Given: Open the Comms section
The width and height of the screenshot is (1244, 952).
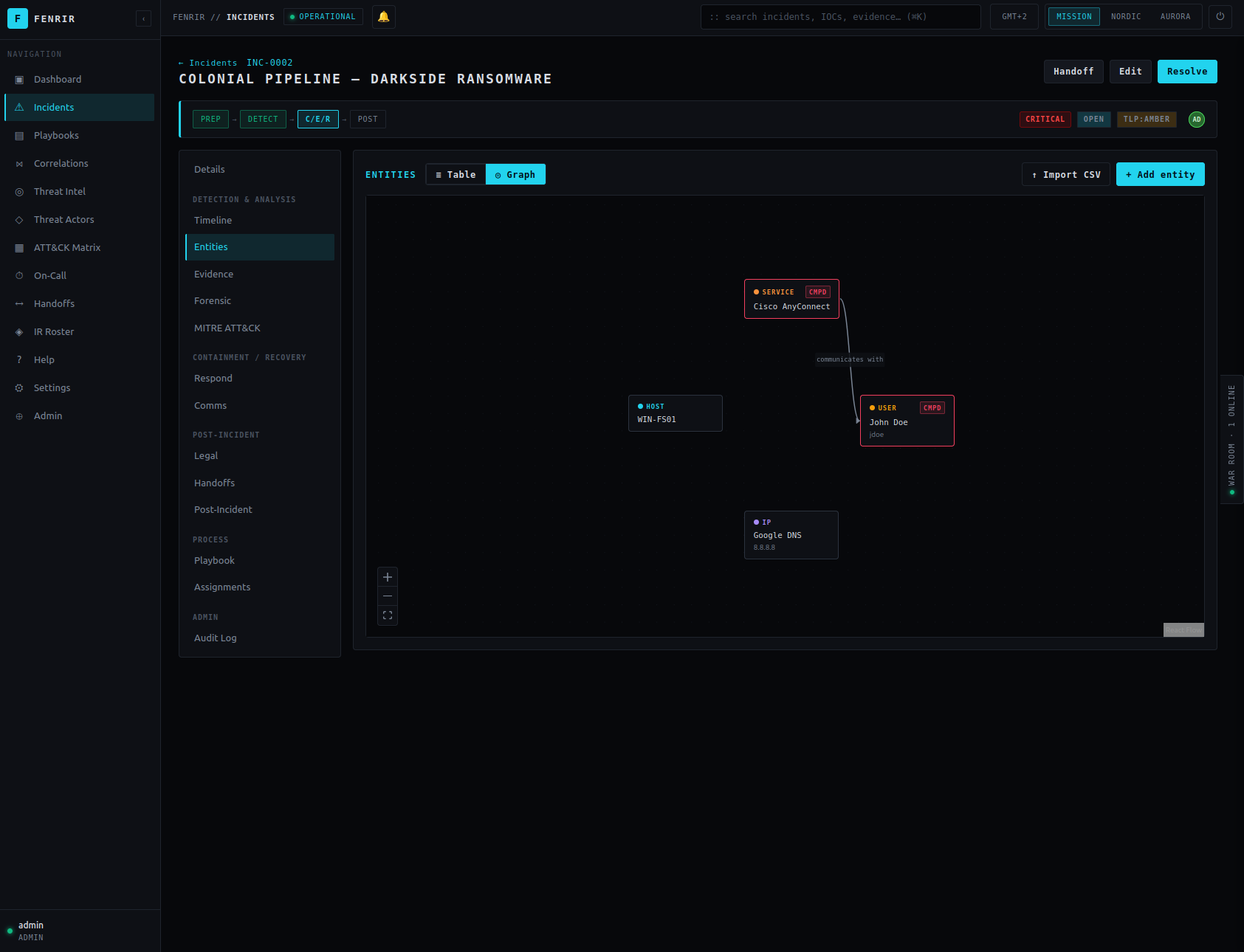Looking at the screenshot, I should coord(260,406).
